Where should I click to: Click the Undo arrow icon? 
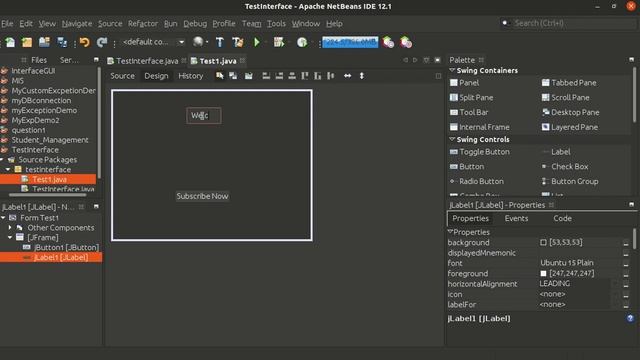tap(84, 42)
